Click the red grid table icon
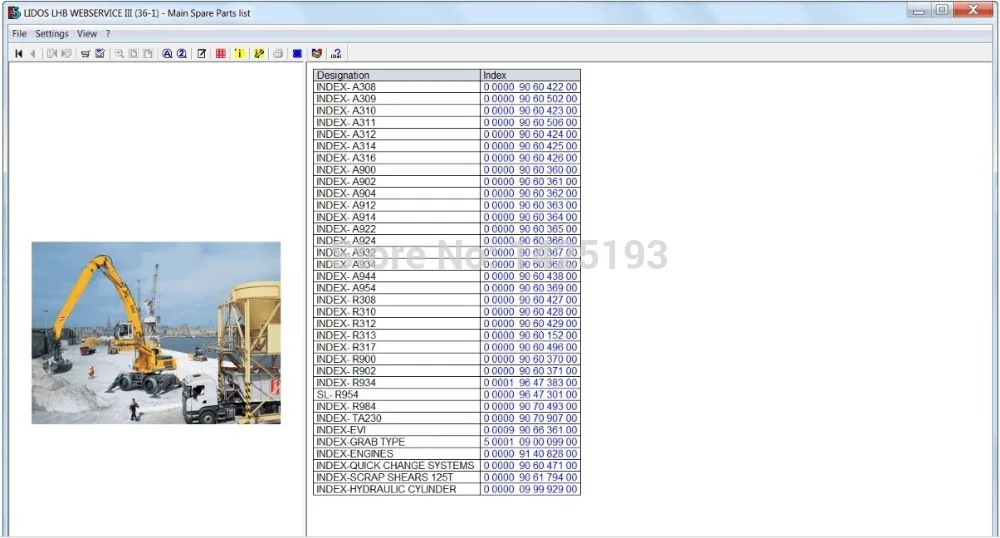Viewport: 1000px width, 538px height. (221, 54)
